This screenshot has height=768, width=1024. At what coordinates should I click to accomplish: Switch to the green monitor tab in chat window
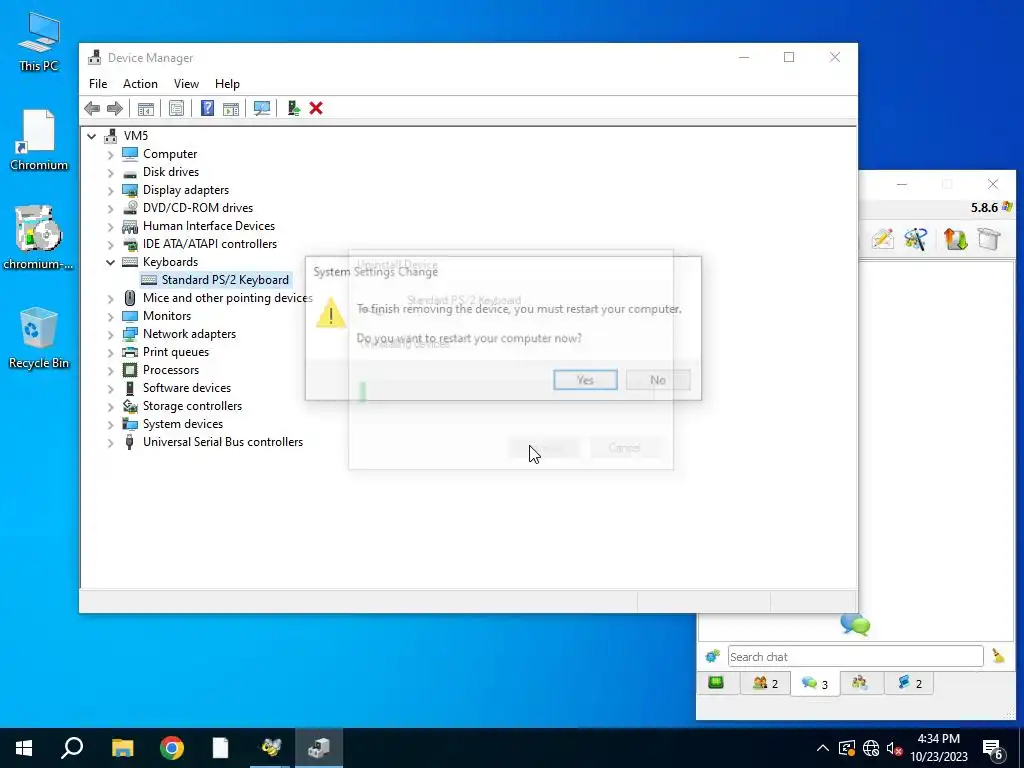(x=716, y=683)
